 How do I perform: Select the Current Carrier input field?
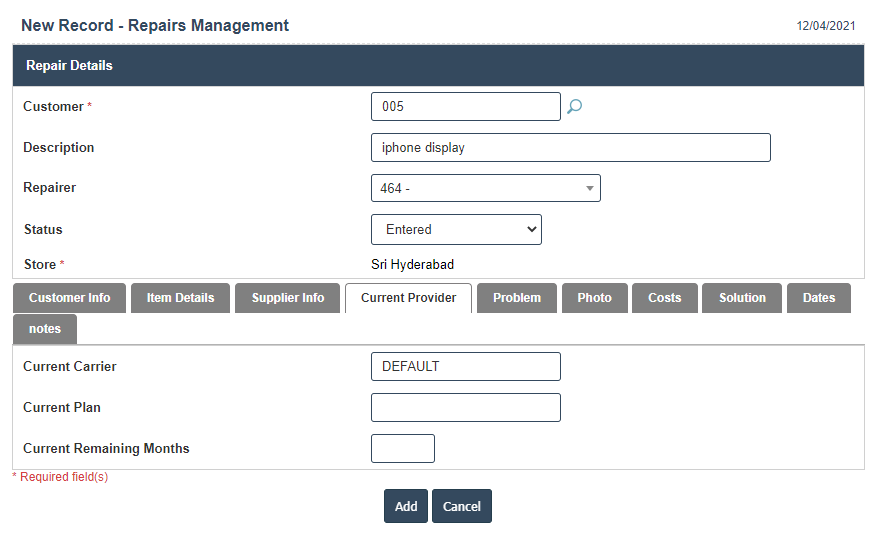[465, 367]
